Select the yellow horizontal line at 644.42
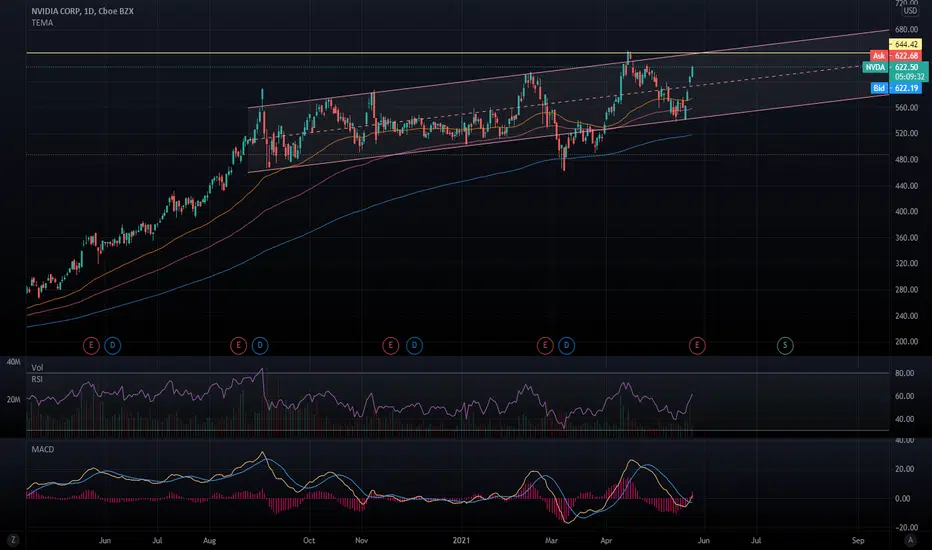This screenshot has width=932, height=550. tap(458, 53)
